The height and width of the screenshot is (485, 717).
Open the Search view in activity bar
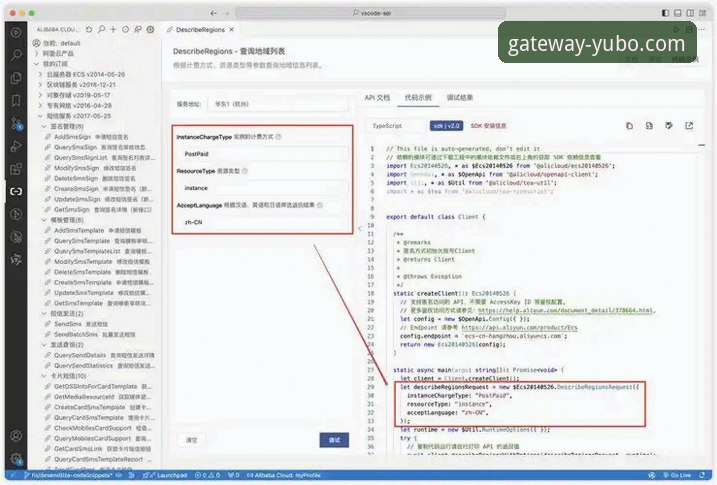(16, 54)
